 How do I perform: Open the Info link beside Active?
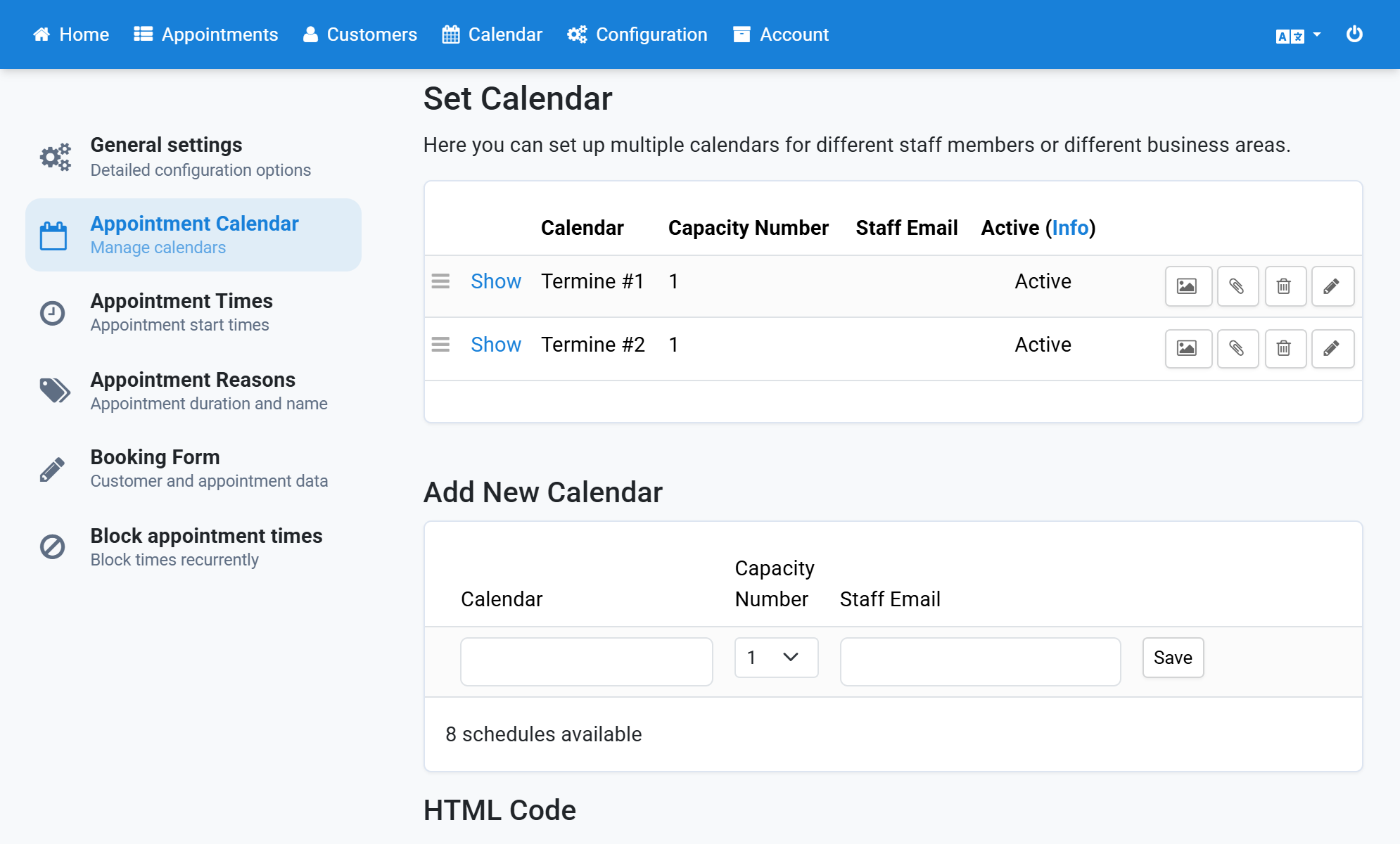(1070, 228)
